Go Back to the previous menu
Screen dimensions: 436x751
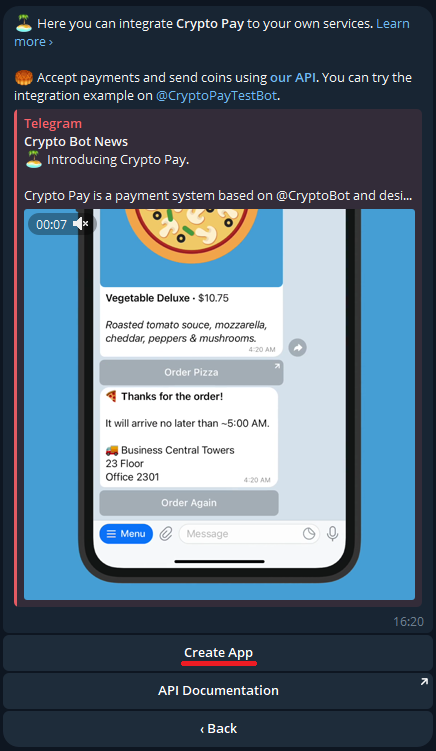click(x=218, y=728)
